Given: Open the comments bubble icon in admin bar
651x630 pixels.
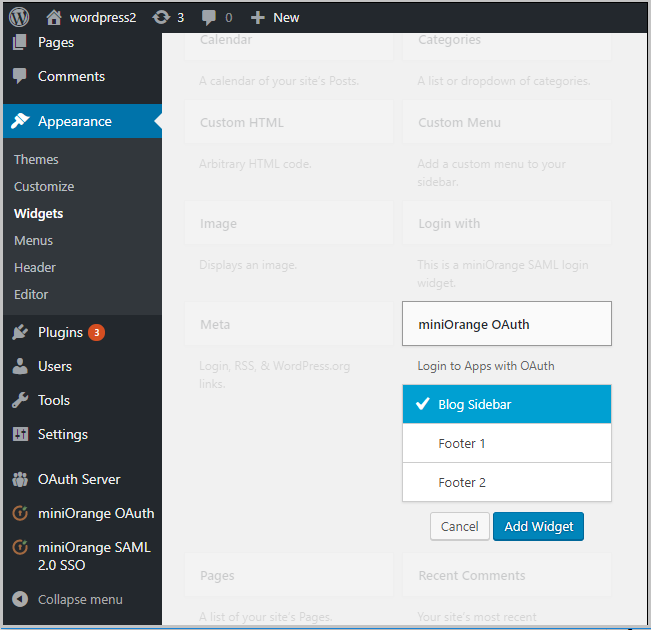Looking at the screenshot, I should tap(208, 17).
